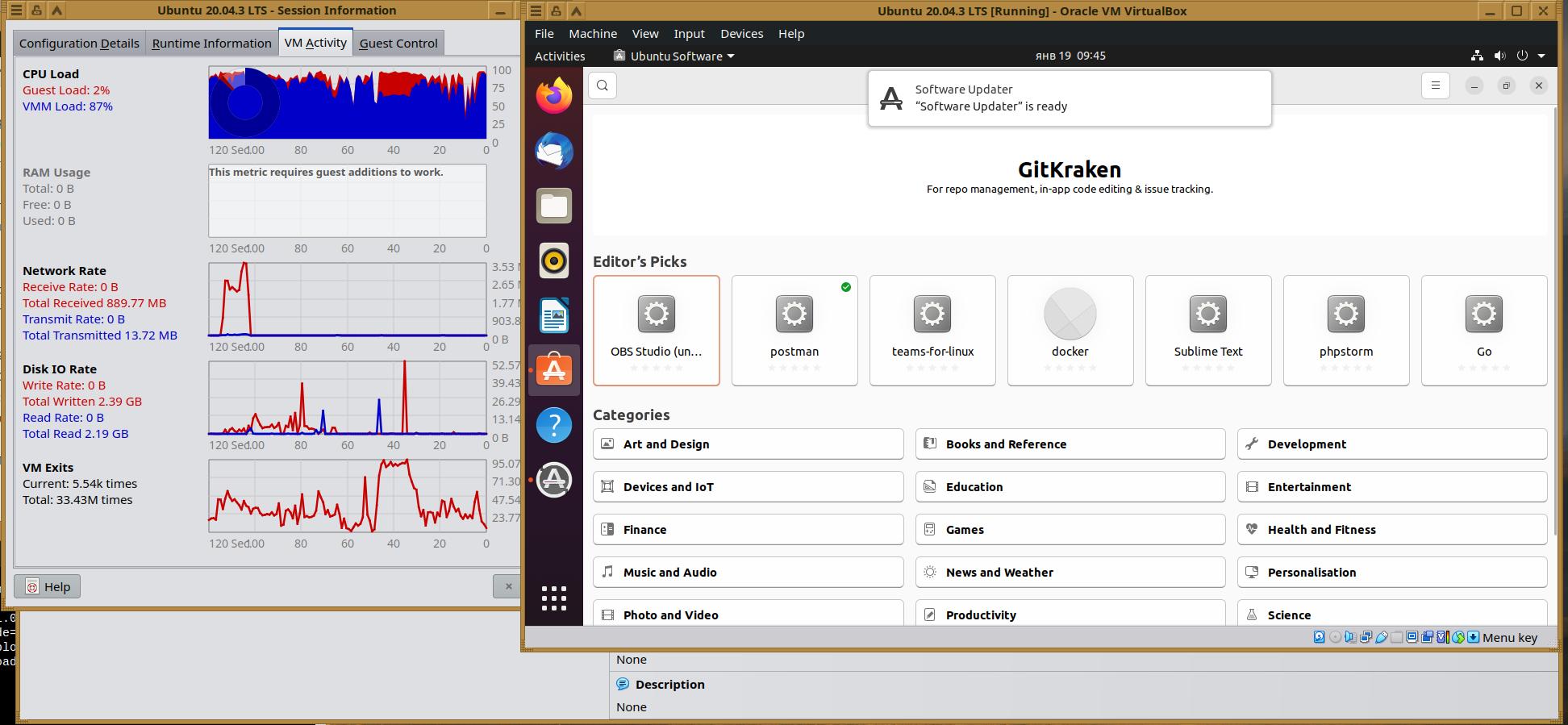Viewport: 1568px width, 725px height.
Task: Open Software Updater from the dock
Action: pos(554,480)
